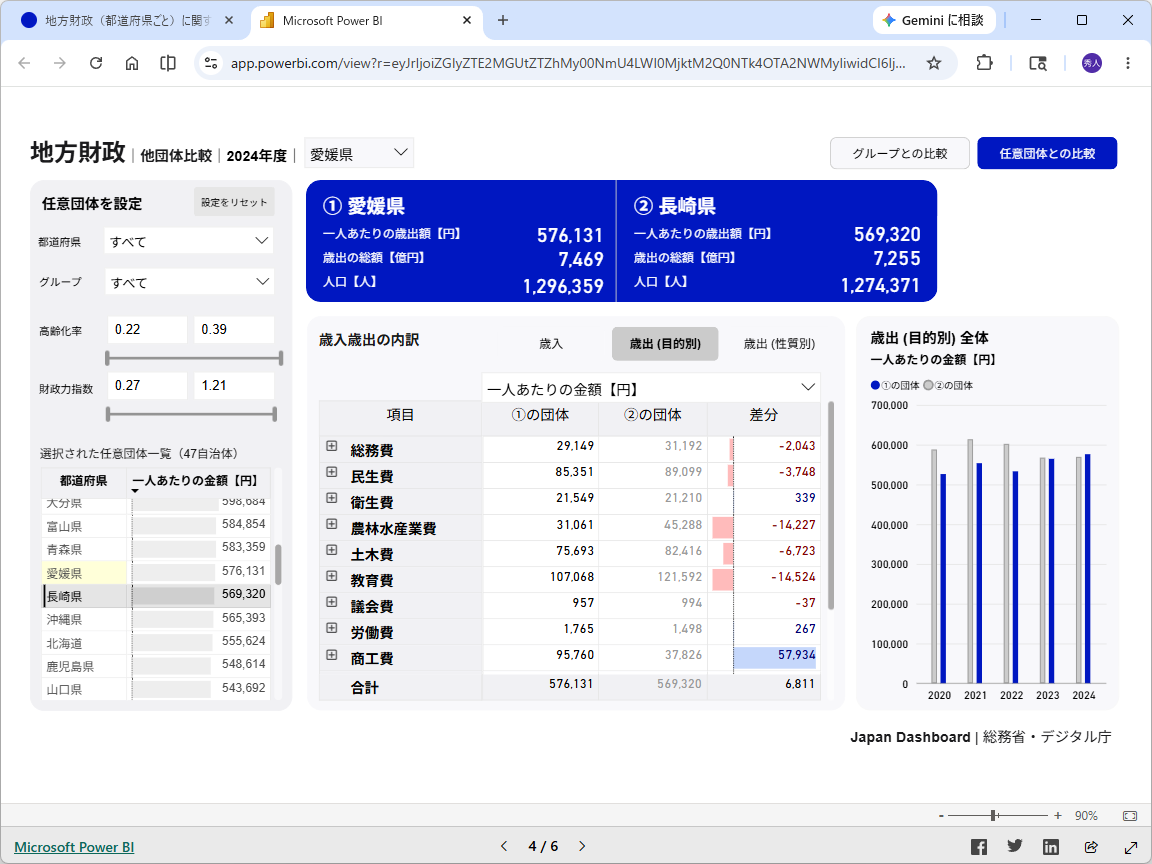Expand the 商工費 row
This screenshot has height=864, width=1152.
[331, 655]
